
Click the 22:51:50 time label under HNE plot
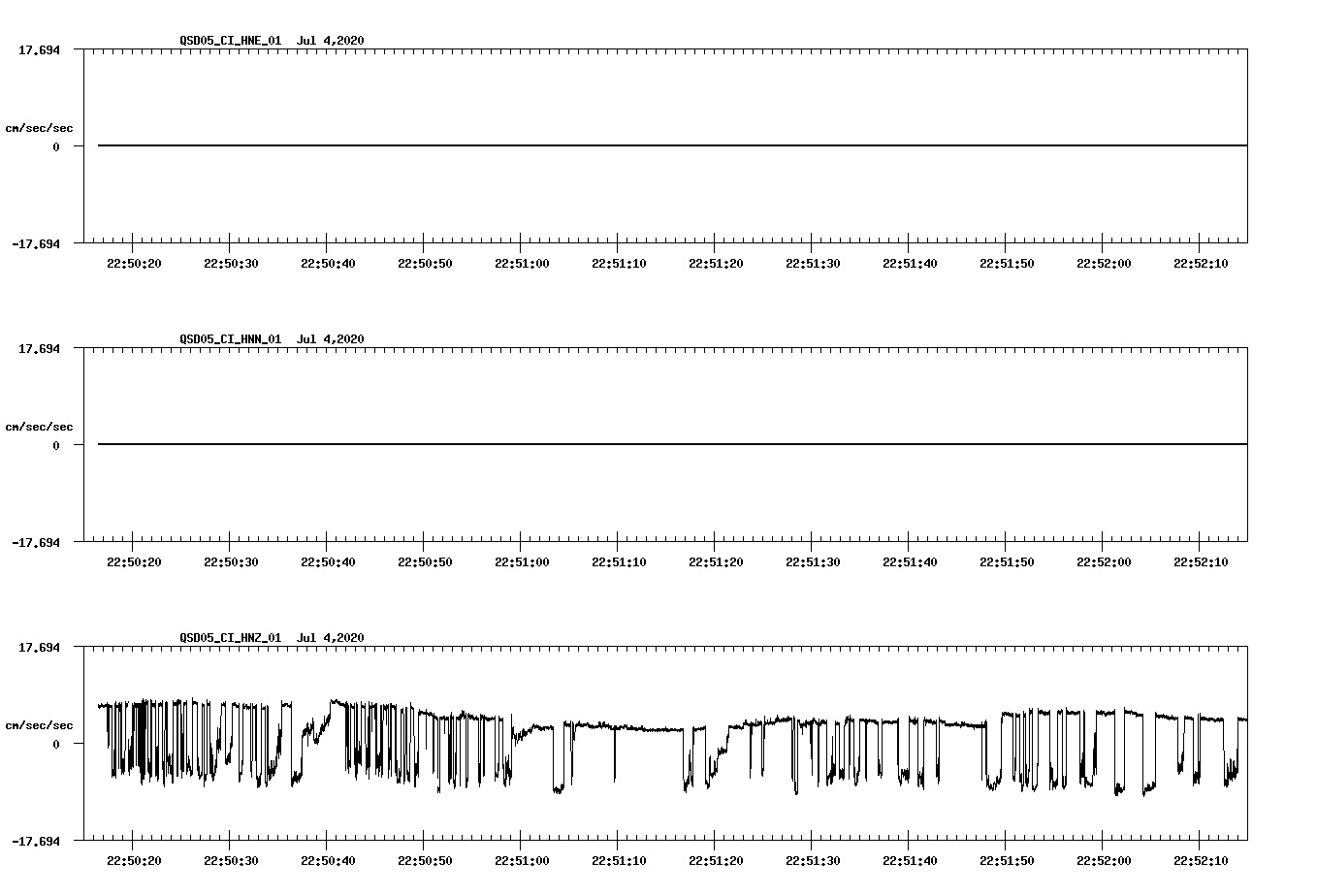(x=1007, y=264)
